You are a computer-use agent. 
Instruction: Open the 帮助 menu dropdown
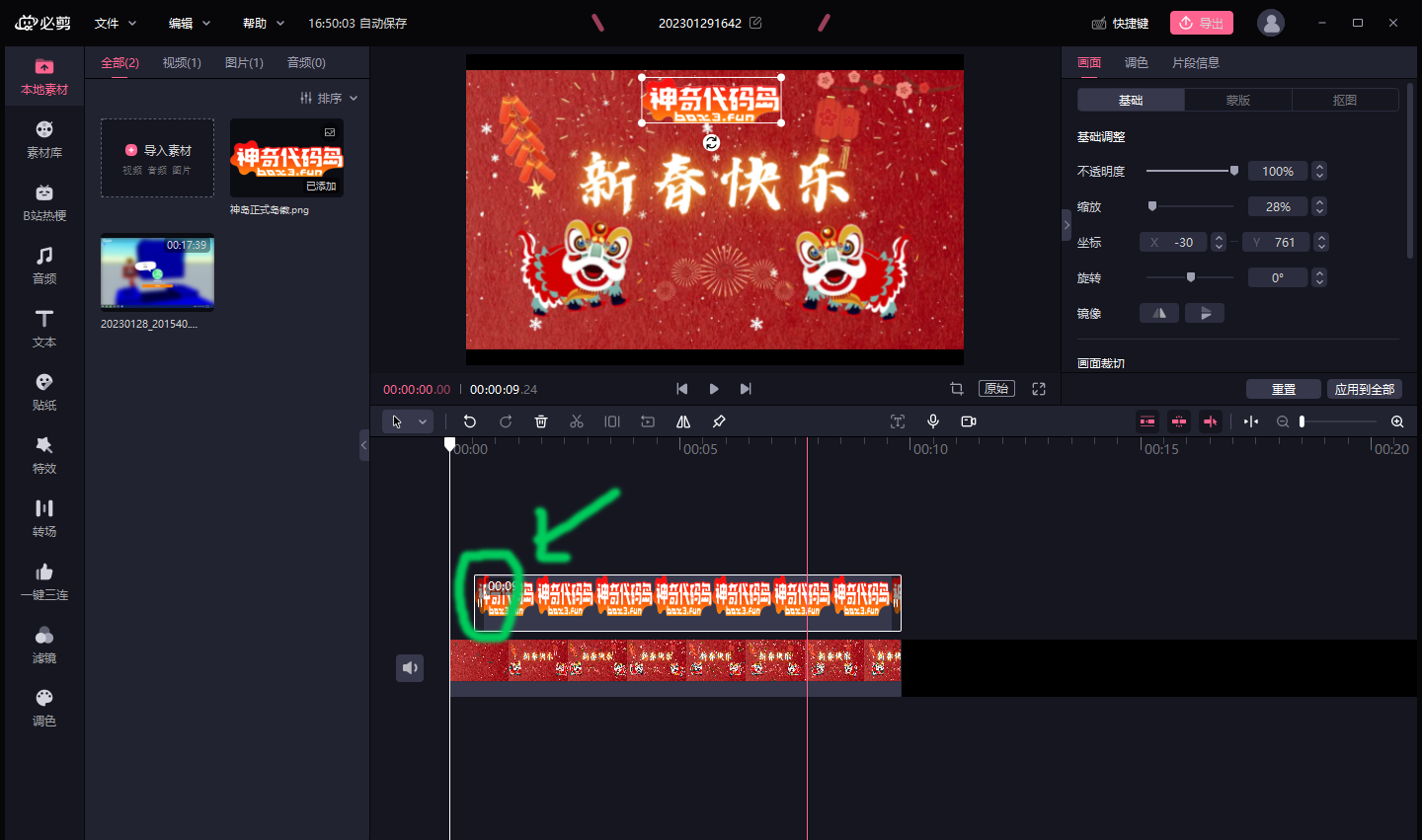(x=264, y=23)
